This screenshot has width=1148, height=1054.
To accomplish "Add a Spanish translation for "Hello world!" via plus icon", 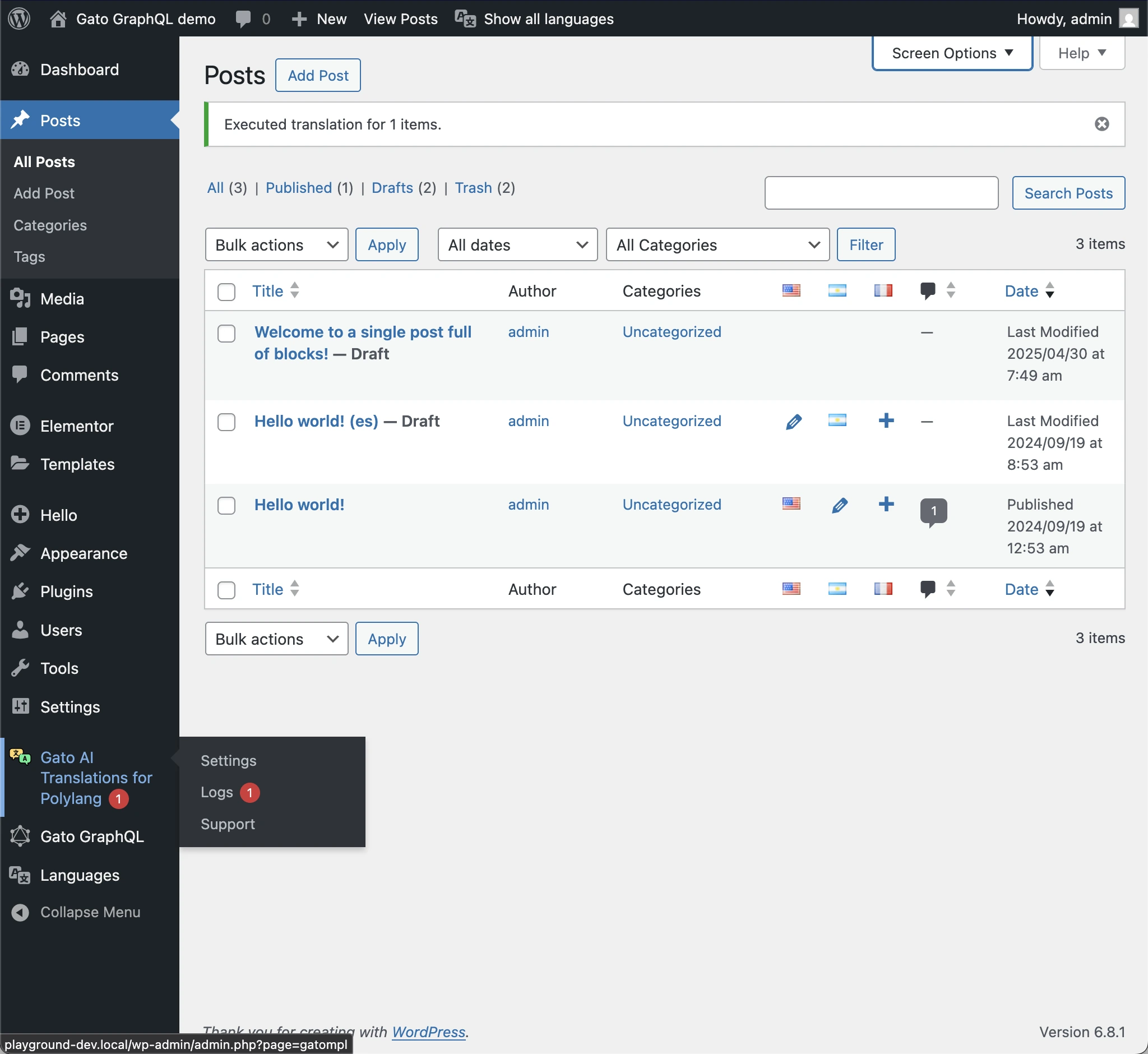I will pos(886,504).
